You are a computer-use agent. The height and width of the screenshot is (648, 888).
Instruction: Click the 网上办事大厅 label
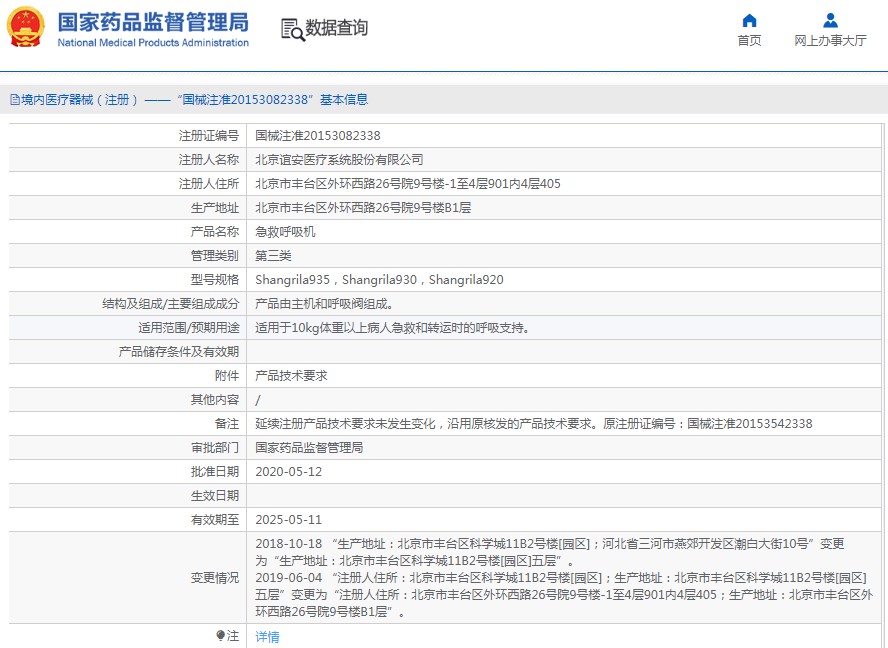point(830,41)
